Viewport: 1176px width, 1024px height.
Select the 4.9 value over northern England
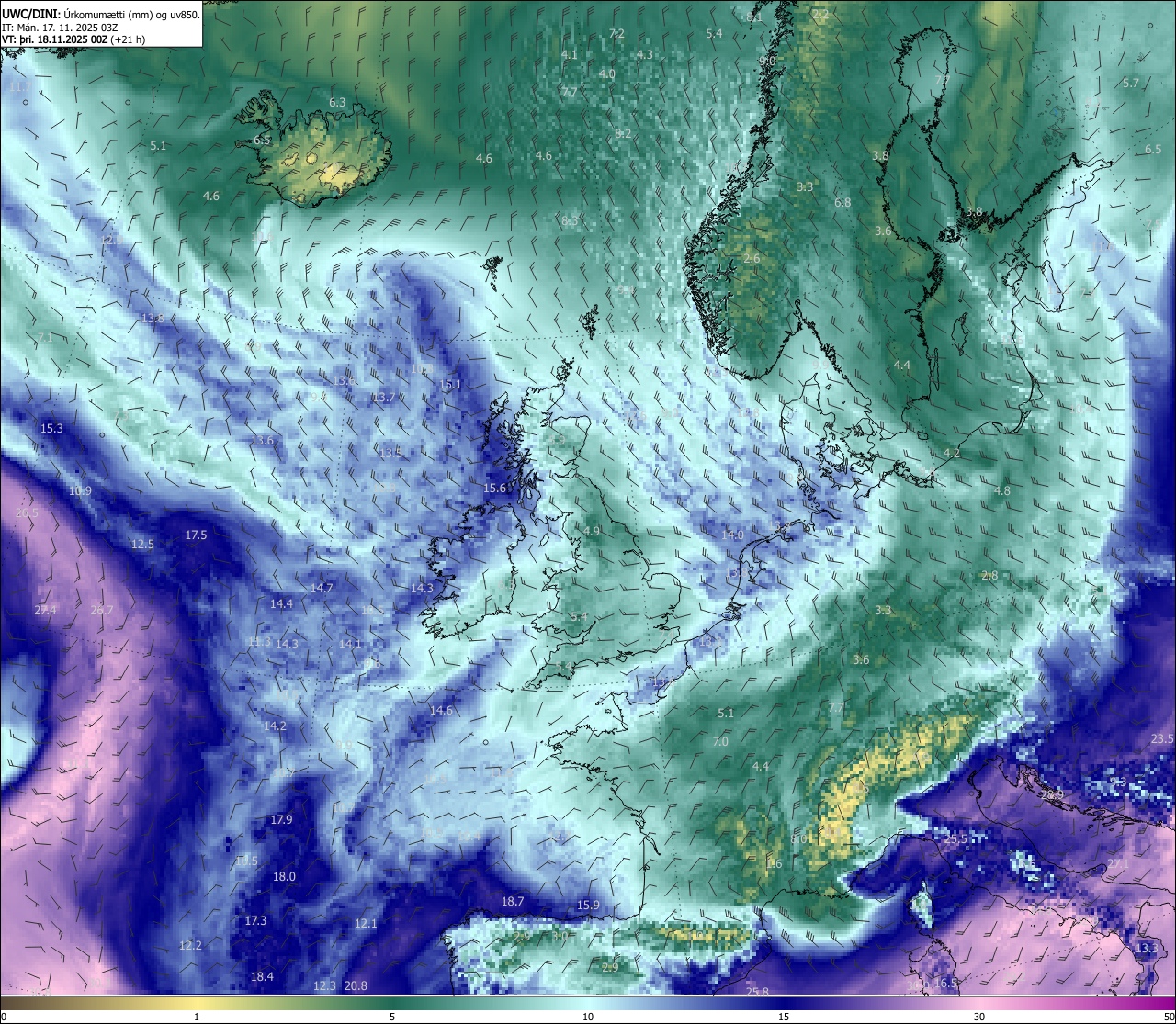coord(592,532)
